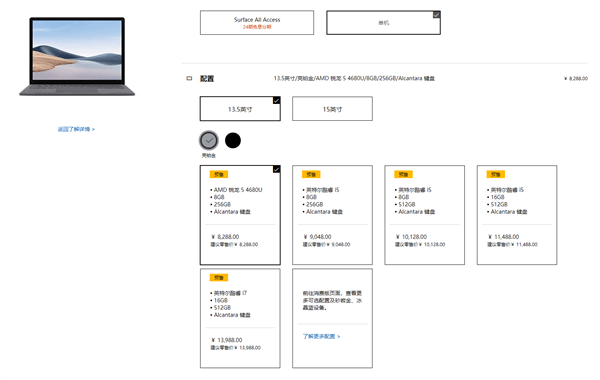Screen dimensions: 600x380
Task: Switch to the 15英寸 screen size
Action: (x=332, y=109)
